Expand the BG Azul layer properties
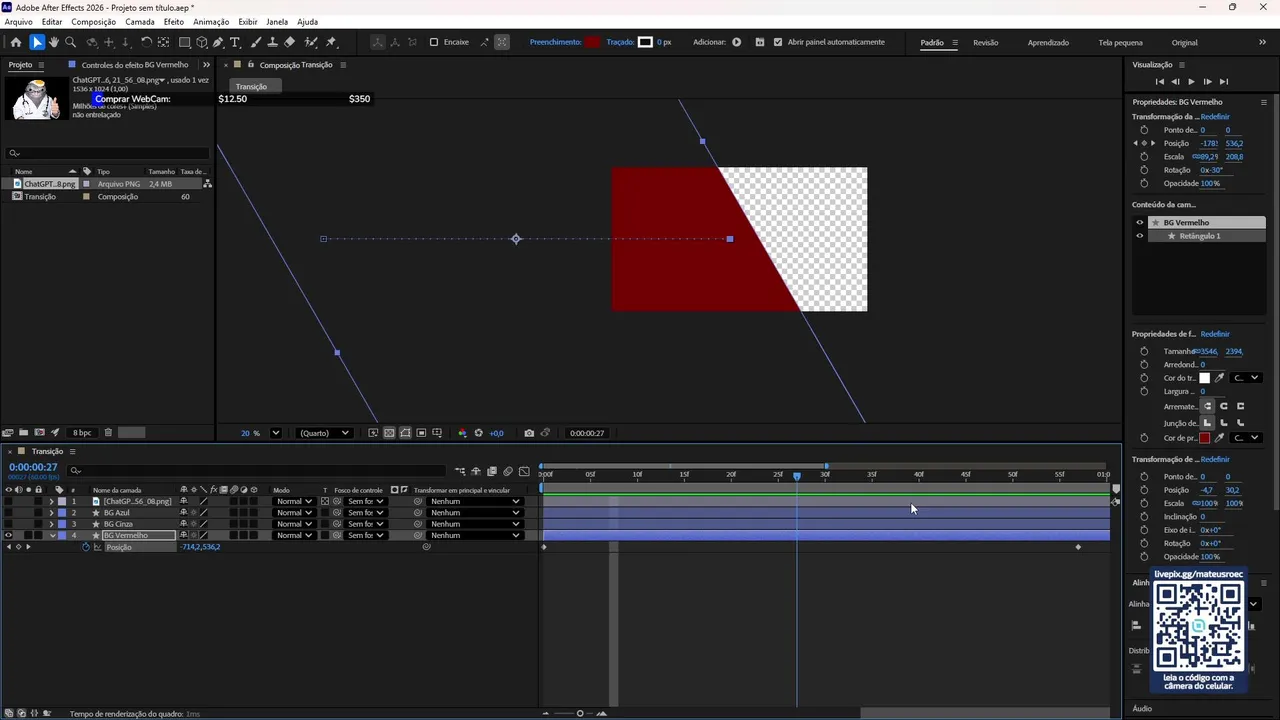 (x=52, y=513)
